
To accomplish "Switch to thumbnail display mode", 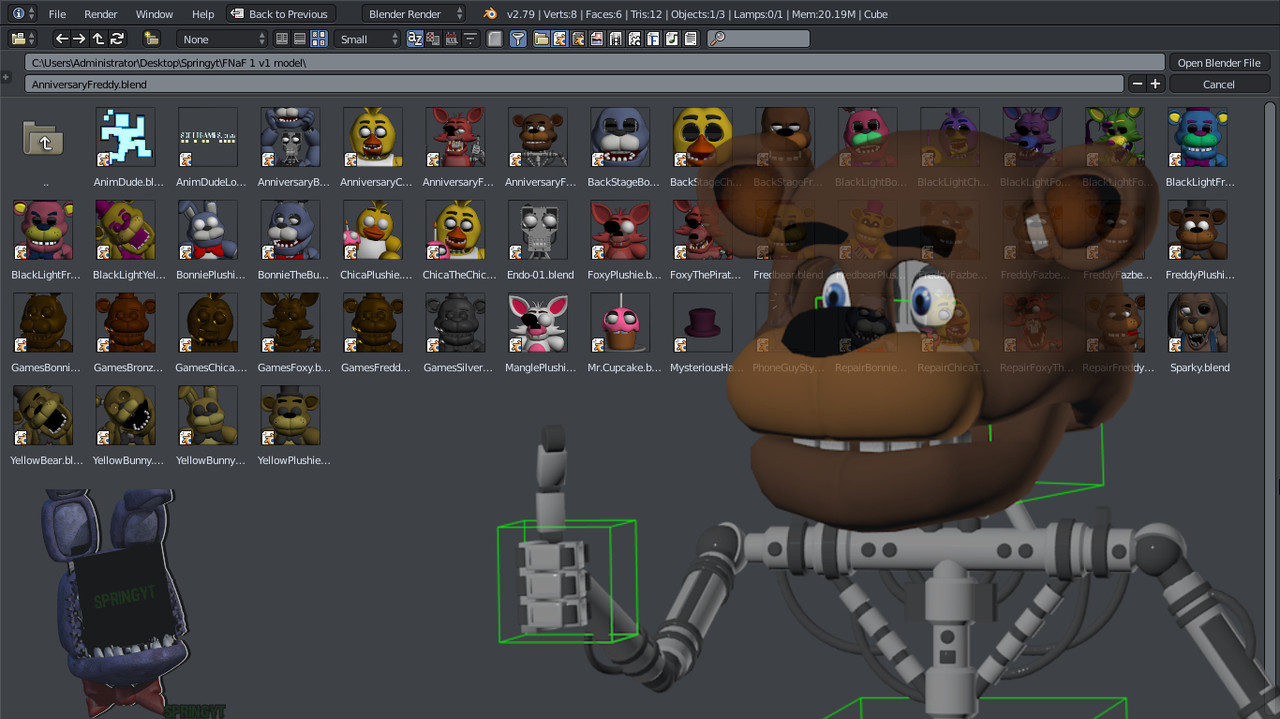I will click(319, 39).
